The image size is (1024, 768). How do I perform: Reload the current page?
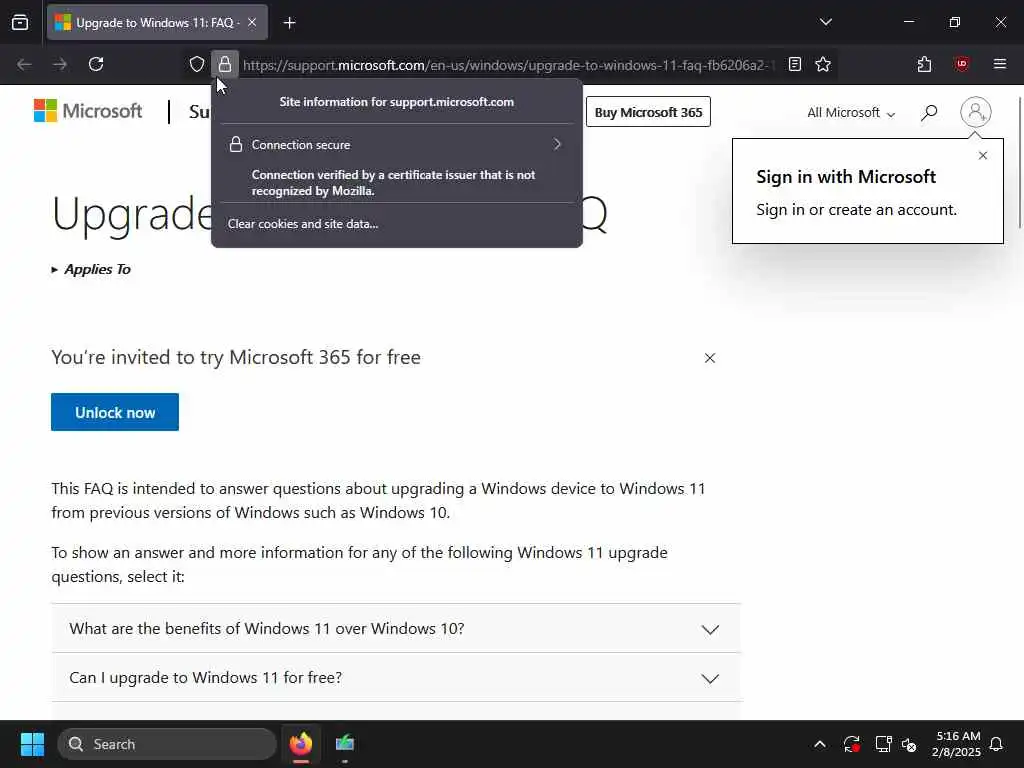click(96, 64)
